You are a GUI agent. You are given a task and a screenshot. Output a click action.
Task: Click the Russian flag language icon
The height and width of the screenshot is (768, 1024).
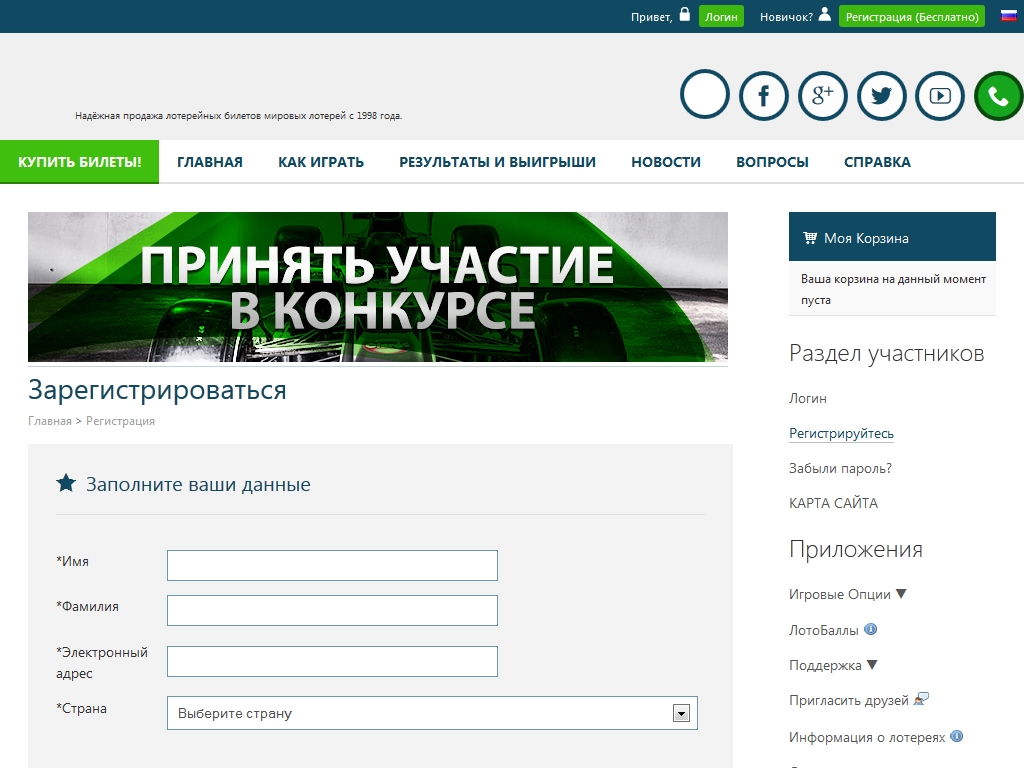[x=1008, y=16]
